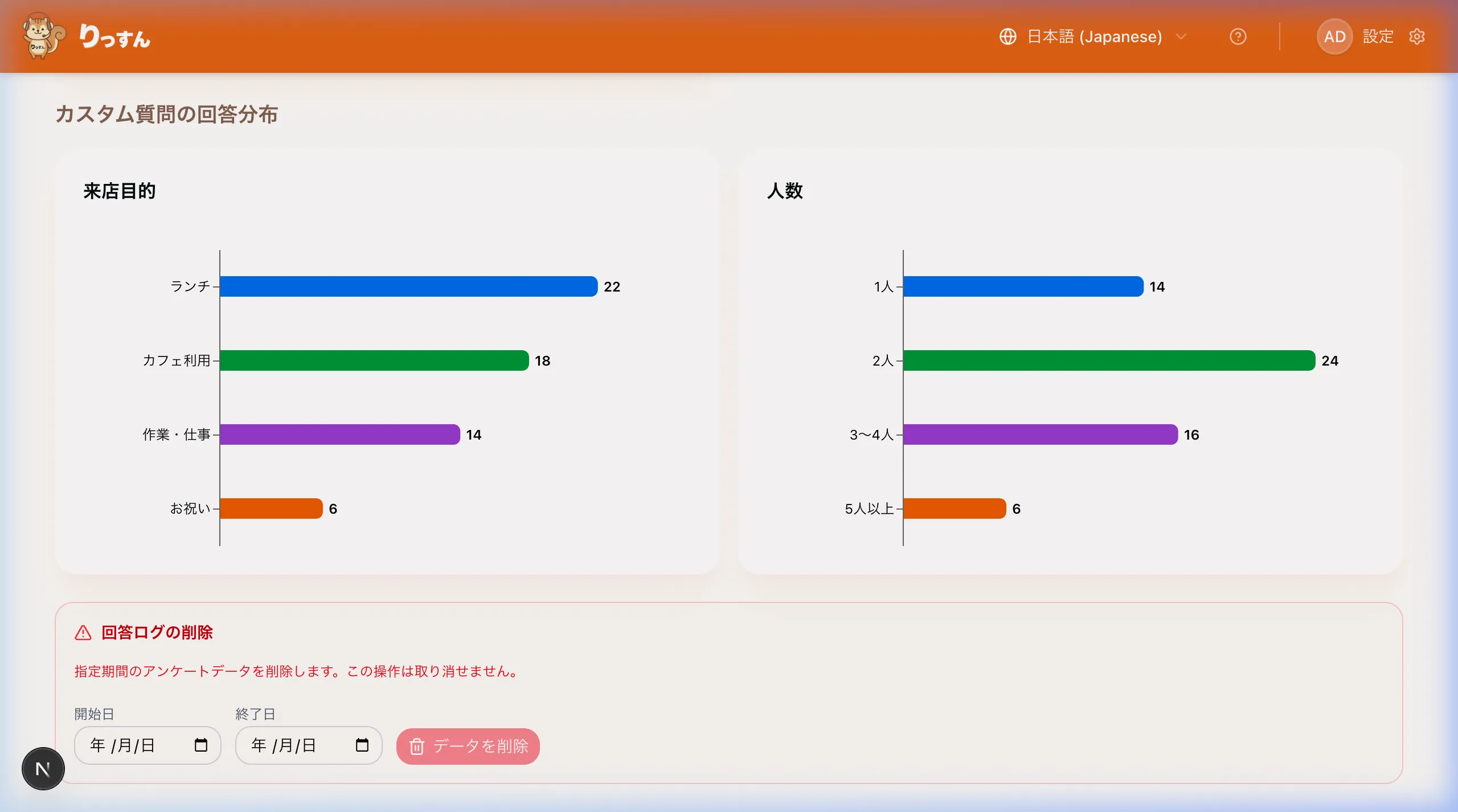Image resolution: width=1458 pixels, height=812 pixels.
Task: Click the 開始日 date input field
Action: pyautogui.click(x=148, y=745)
